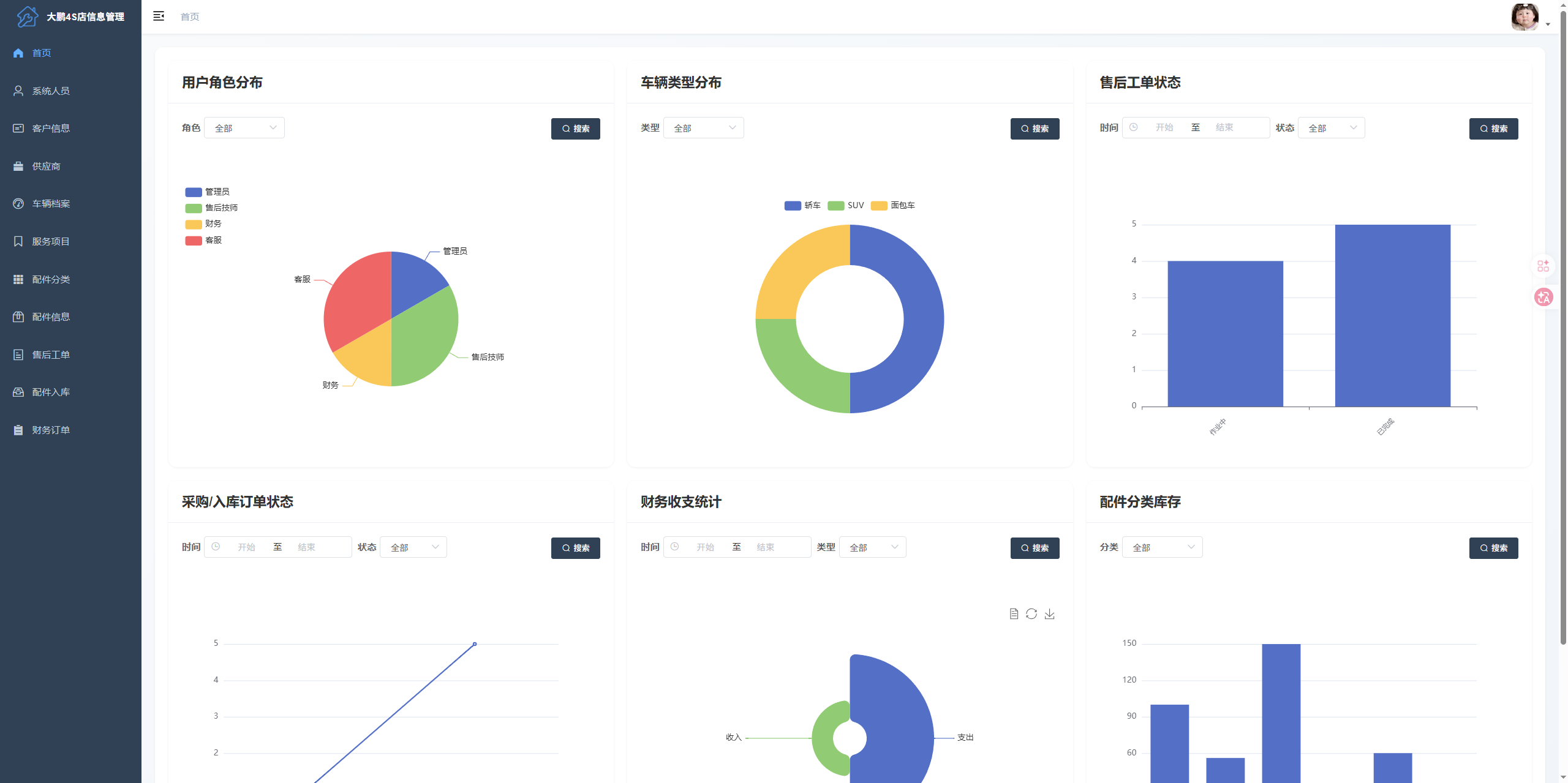Click the 开始 date field in 售后工单状态
The width and height of the screenshot is (1568, 783).
click(x=1164, y=127)
